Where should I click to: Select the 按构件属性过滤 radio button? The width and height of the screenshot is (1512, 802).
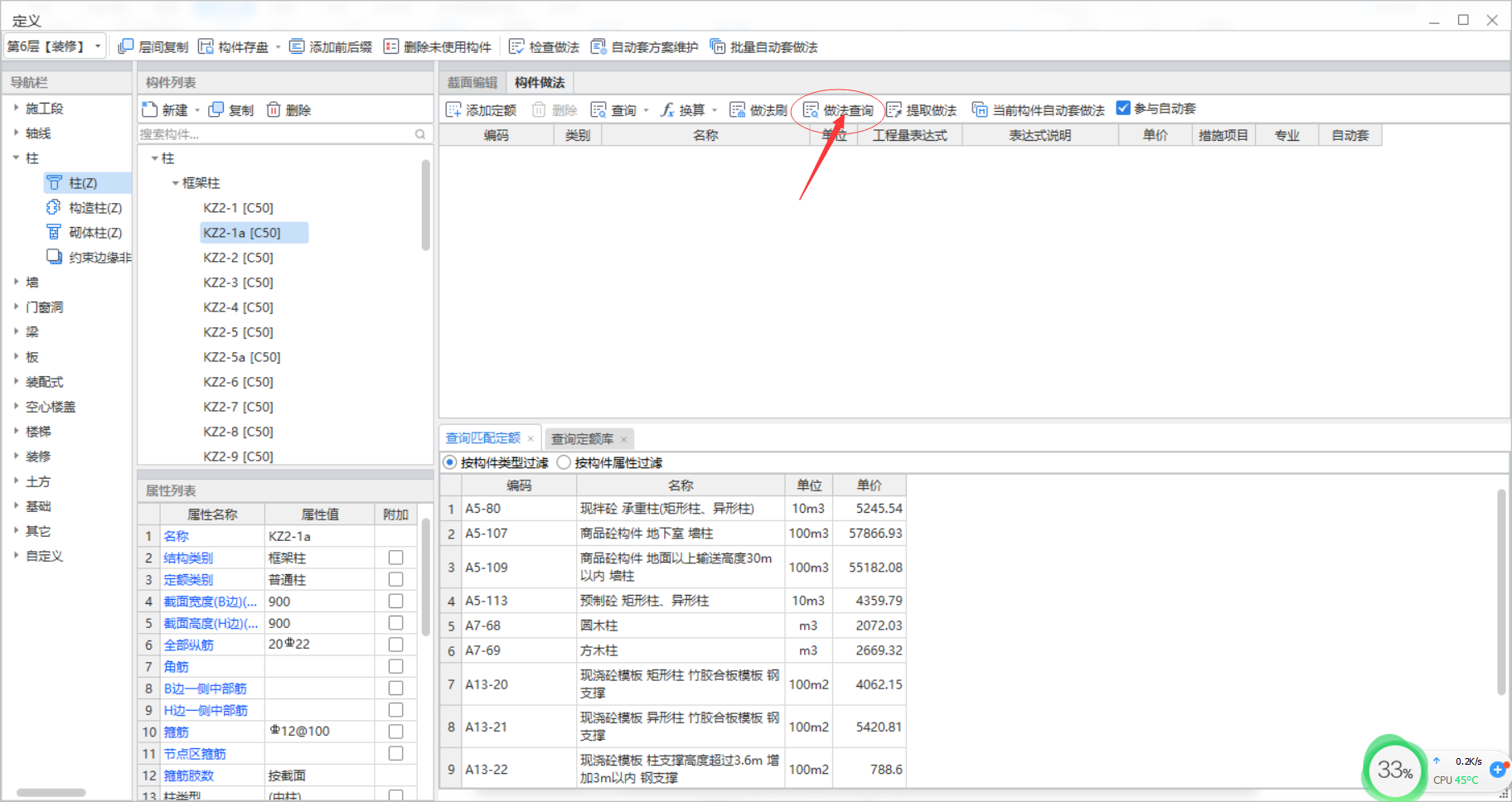point(564,462)
